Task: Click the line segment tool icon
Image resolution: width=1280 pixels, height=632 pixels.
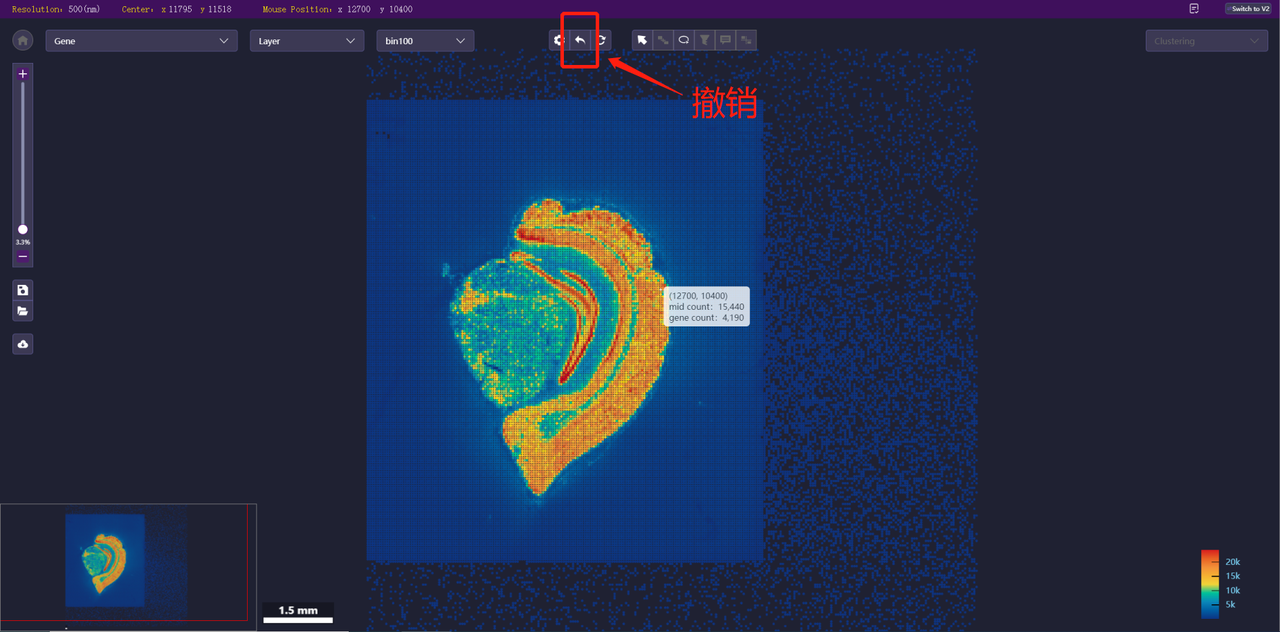Action: coord(663,40)
